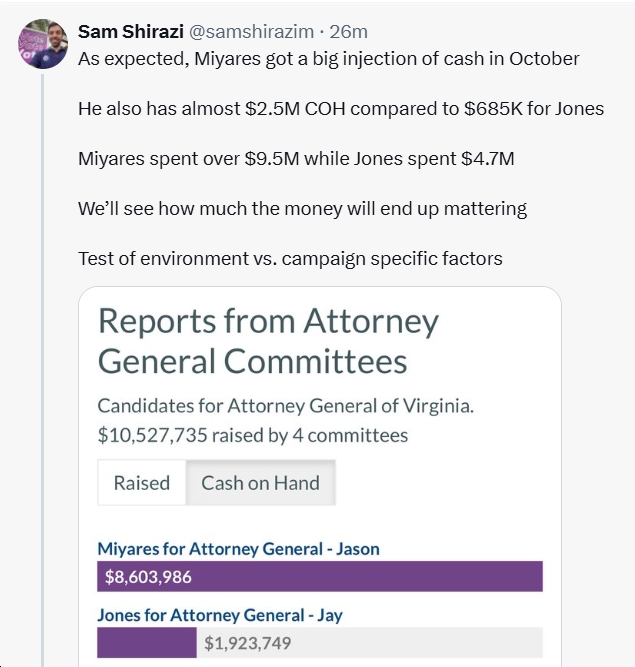
Task: Select the Cash on Hand tab
Action: click(x=260, y=483)
